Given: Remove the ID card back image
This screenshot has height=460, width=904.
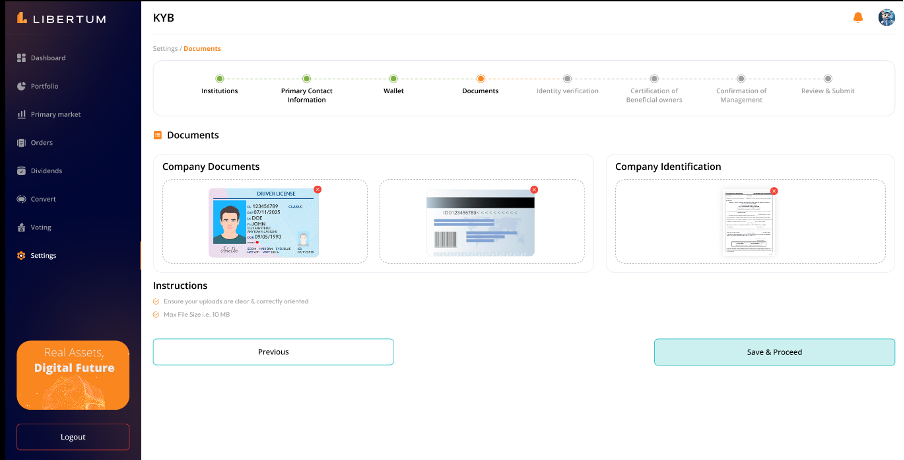Looking at the screenshot, I should coord(534,189).
